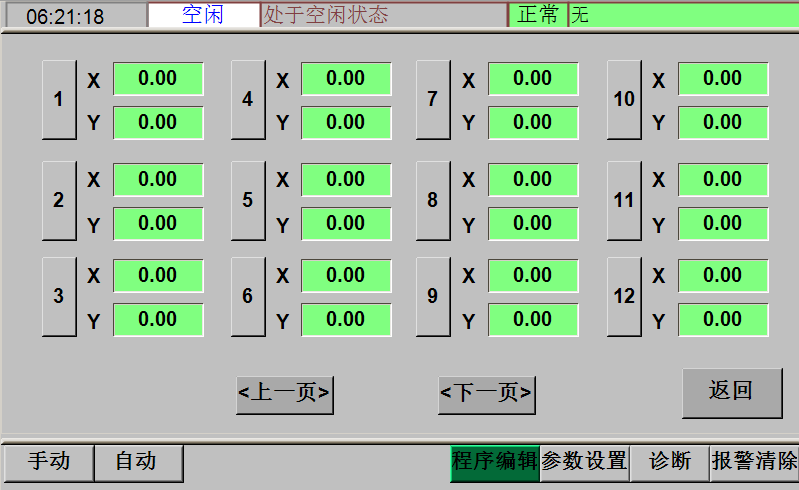Image resolution: width=799 pixels, height=490 pixels.
Task: Switch to 自动 automatic mode
Action: click(138, 462)
